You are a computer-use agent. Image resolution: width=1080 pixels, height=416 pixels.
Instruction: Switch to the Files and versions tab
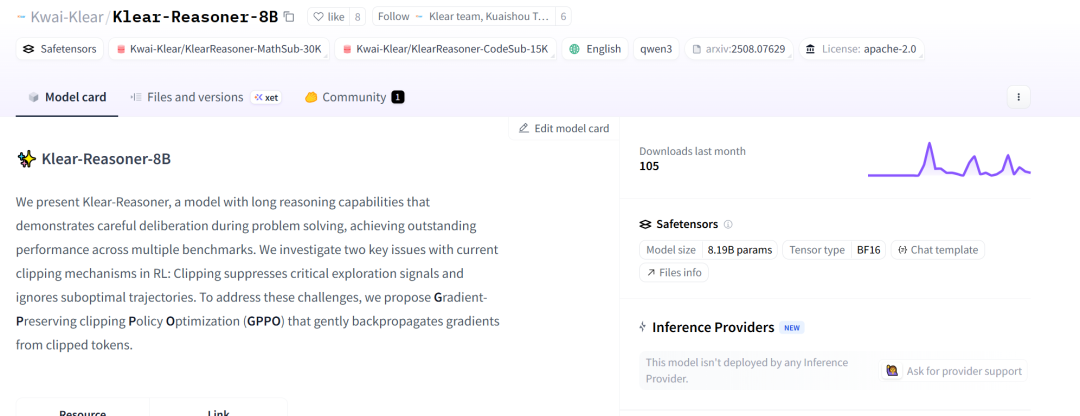click(x=205, y=97)
